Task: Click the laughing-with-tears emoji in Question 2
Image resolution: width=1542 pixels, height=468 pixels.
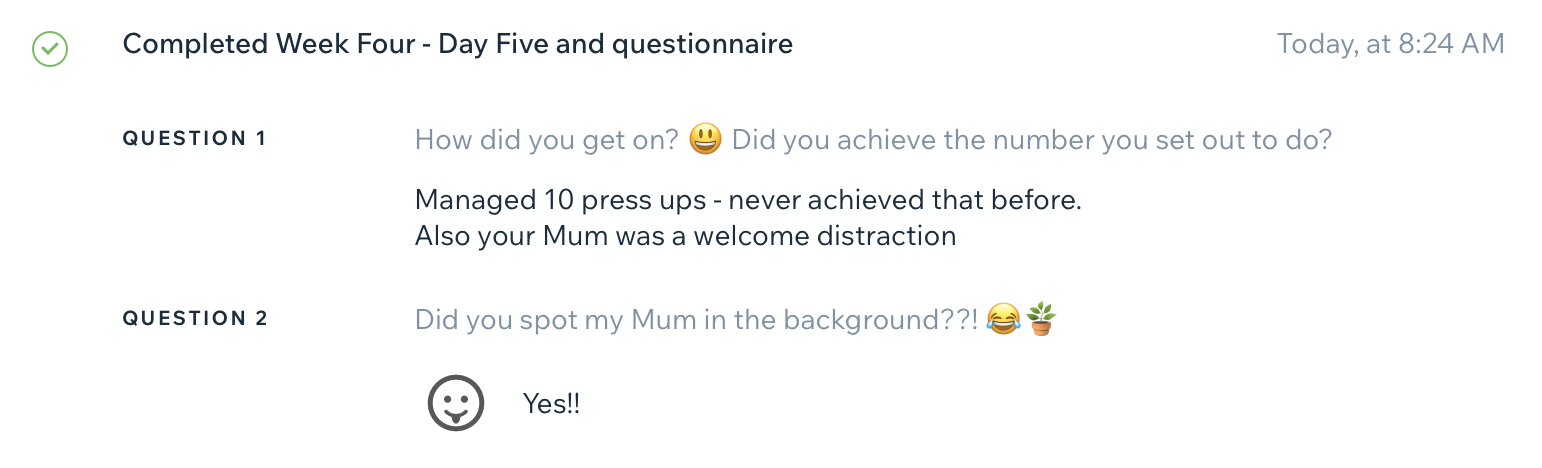Action: click(1002, 321)
